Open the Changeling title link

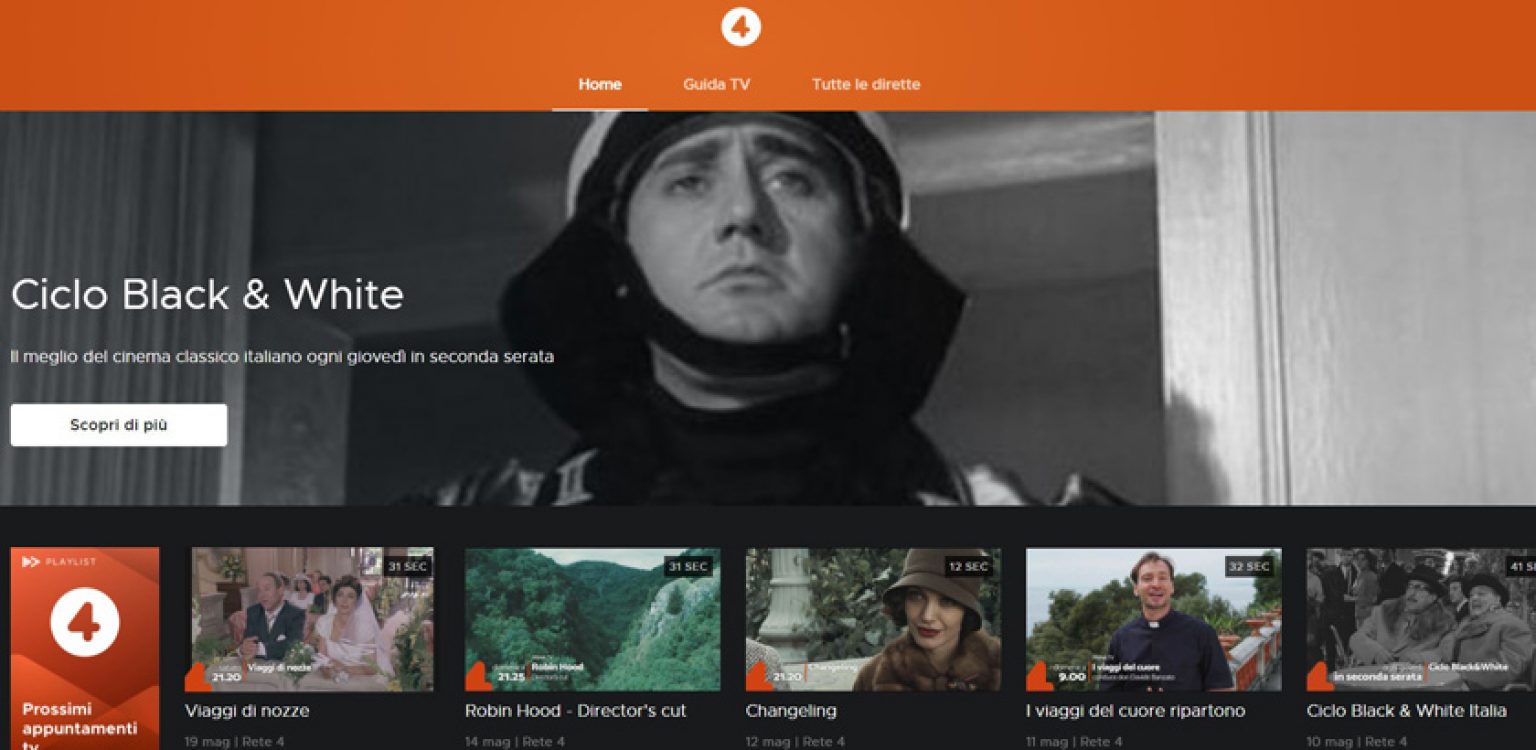(791, 711)
